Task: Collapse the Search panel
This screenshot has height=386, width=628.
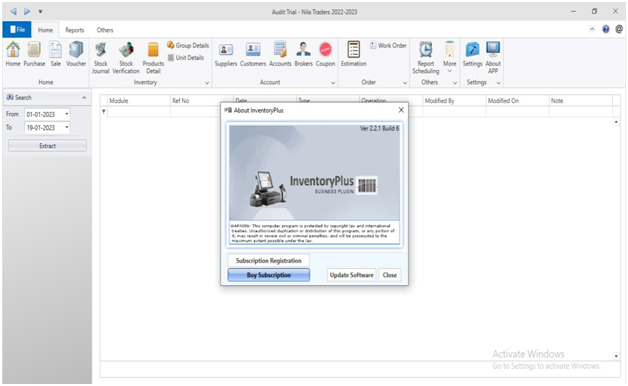Action: tap(84, 98)
